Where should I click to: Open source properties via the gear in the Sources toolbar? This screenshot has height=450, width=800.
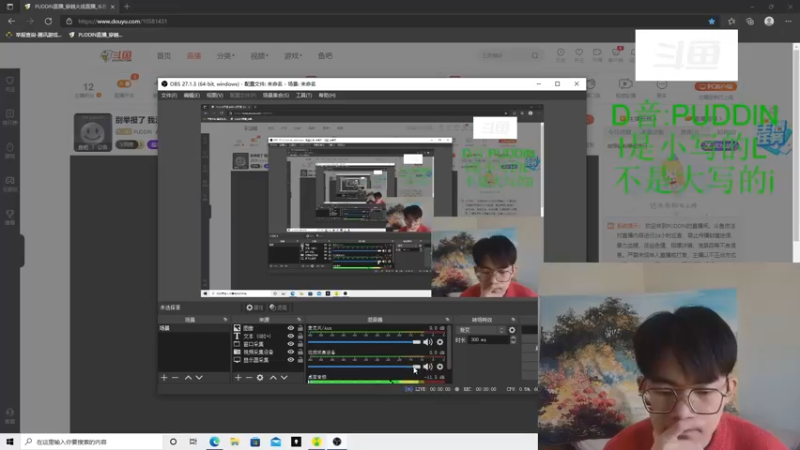pyautogui.click(x=260, y=378)
